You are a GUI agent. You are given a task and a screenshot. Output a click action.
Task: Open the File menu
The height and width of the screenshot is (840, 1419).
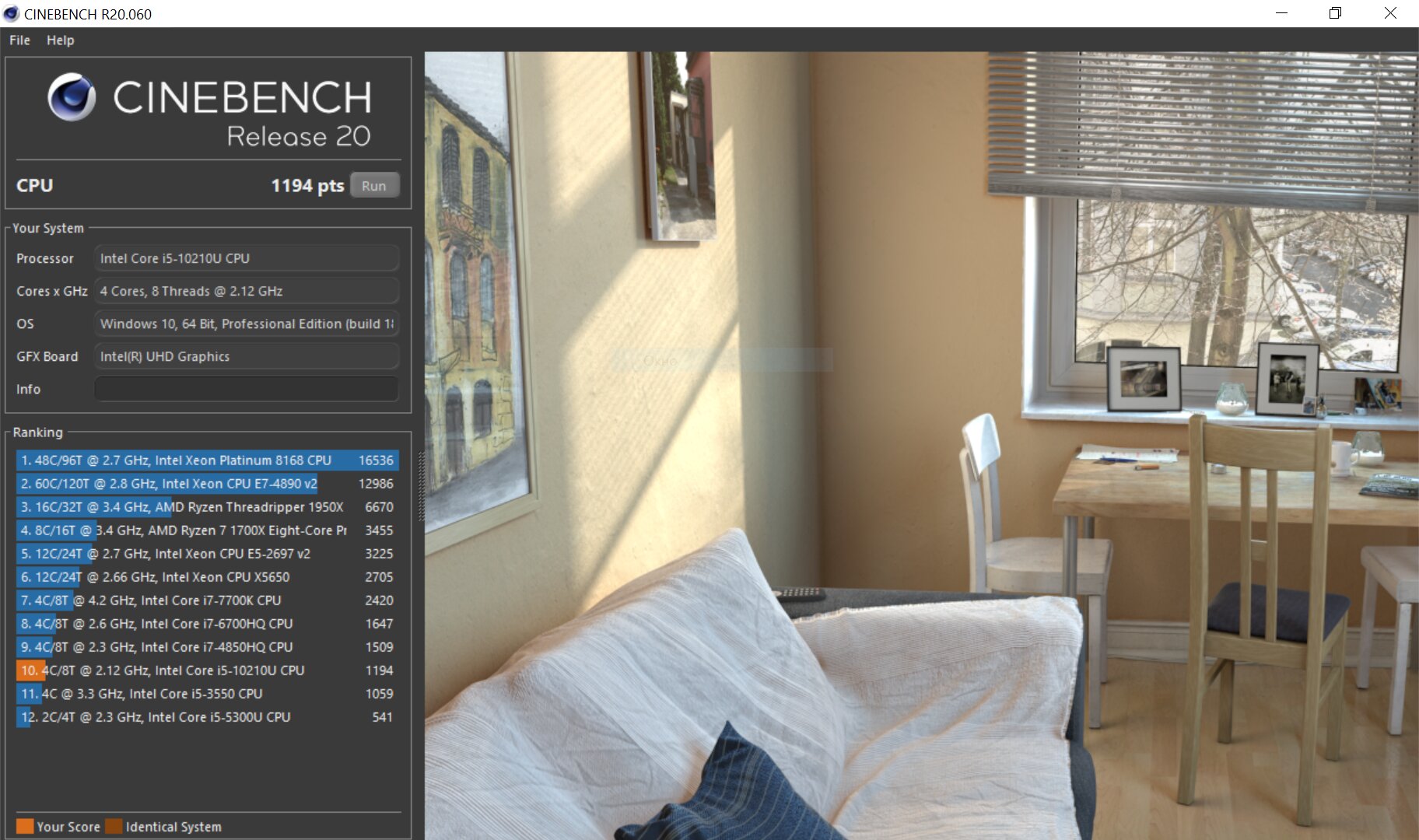19,40
